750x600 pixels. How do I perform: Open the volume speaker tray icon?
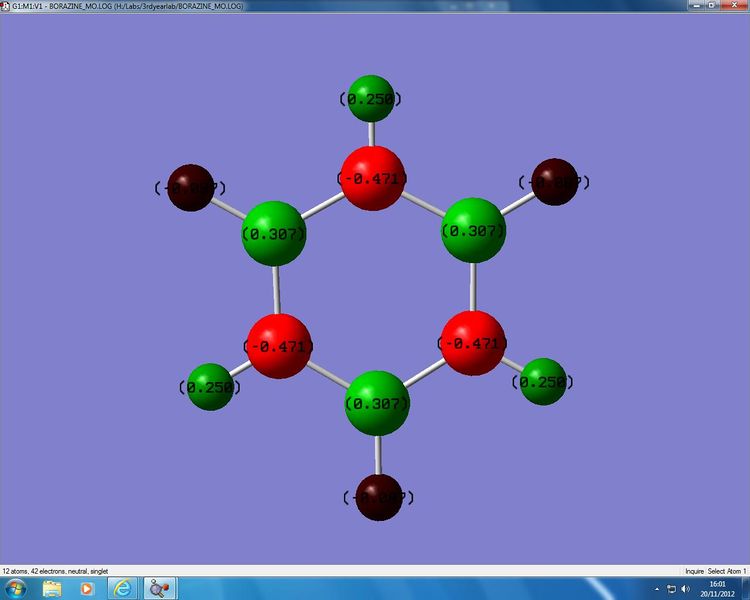[685, 589]
